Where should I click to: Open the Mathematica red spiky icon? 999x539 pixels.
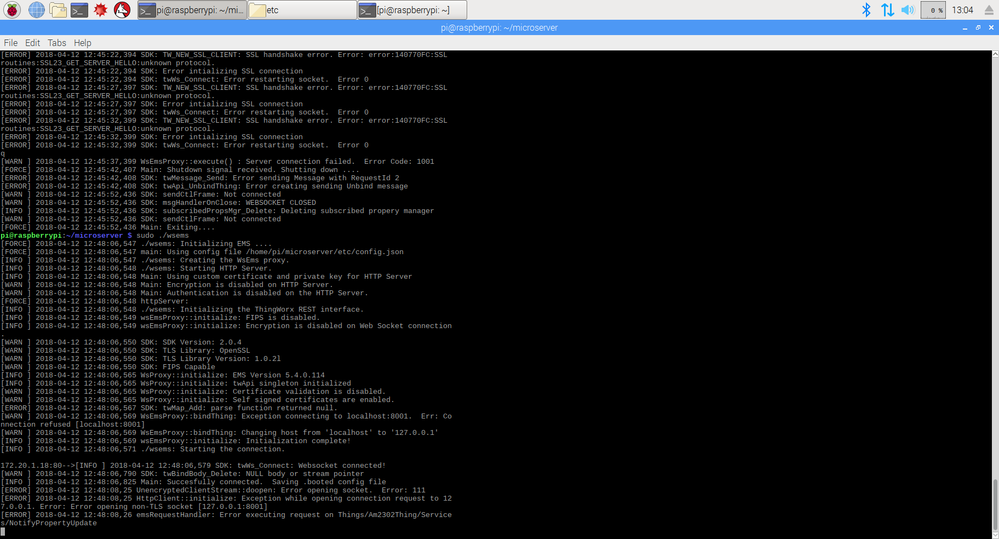coord(100,10)
